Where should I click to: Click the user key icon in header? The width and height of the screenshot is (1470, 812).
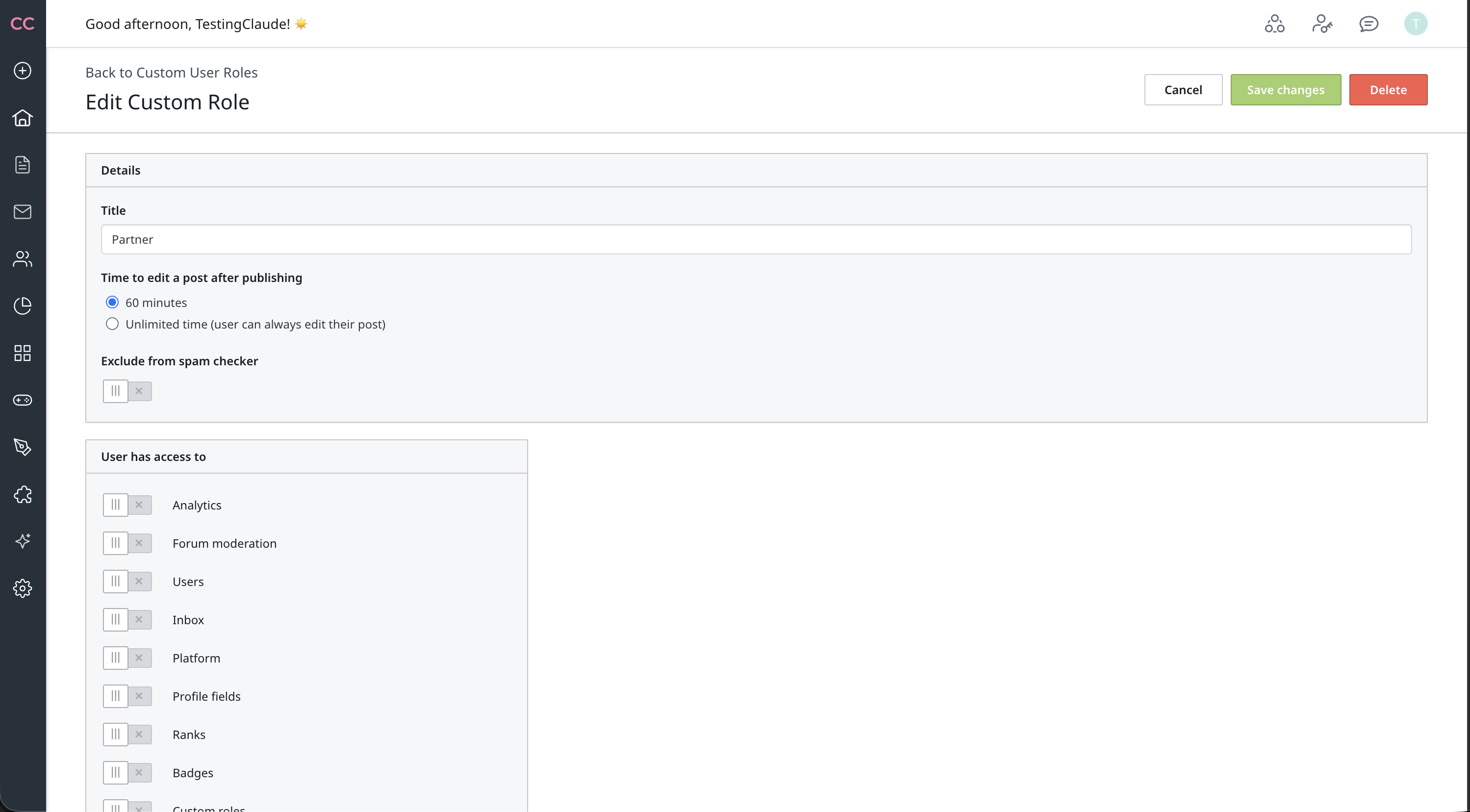click(x=1321, y=24)
